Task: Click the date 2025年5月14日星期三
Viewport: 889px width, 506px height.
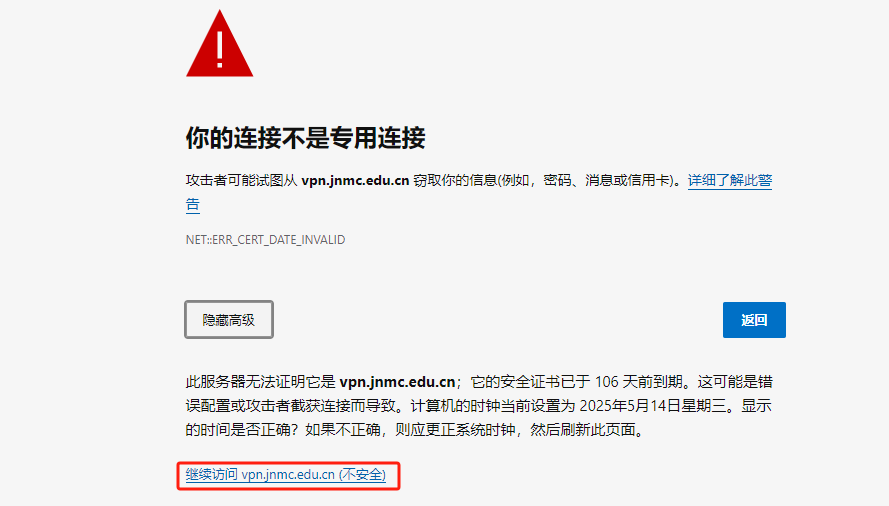Action: (x=653, y=406)
